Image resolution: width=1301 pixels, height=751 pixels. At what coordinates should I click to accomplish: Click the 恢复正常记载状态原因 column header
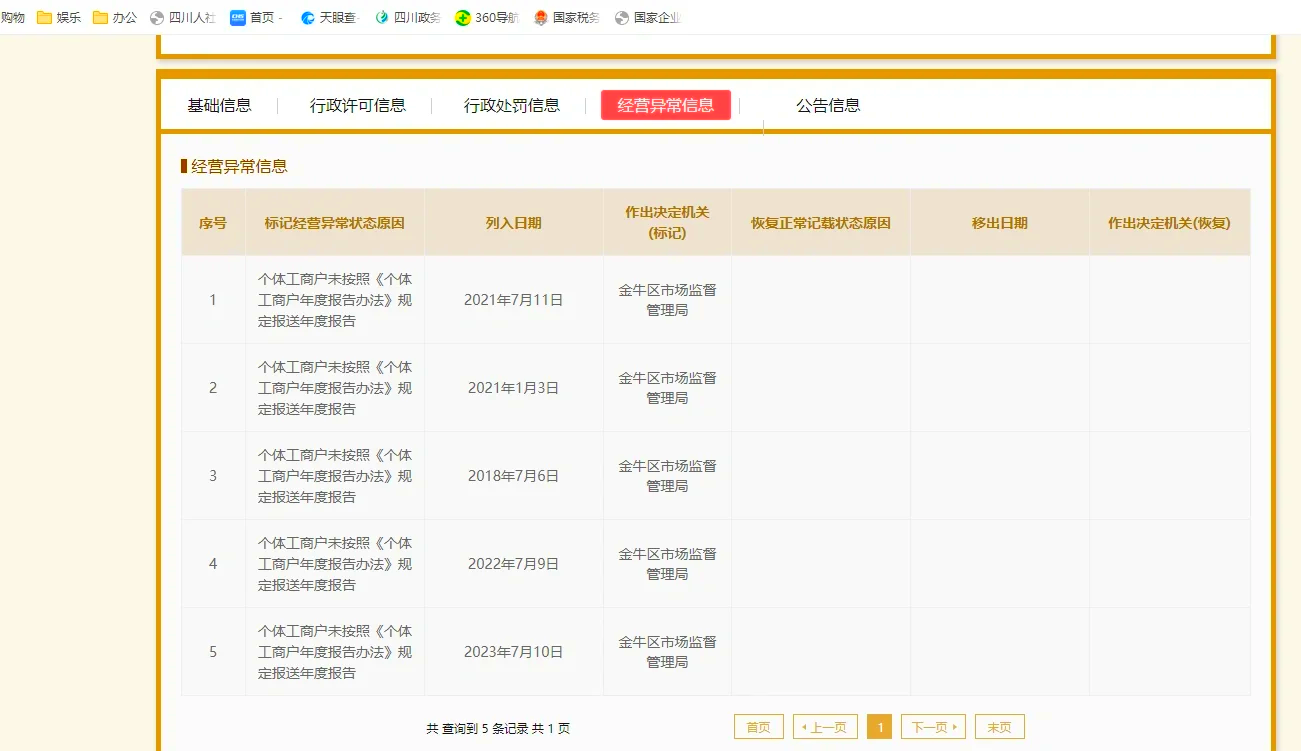click(821, 223)
